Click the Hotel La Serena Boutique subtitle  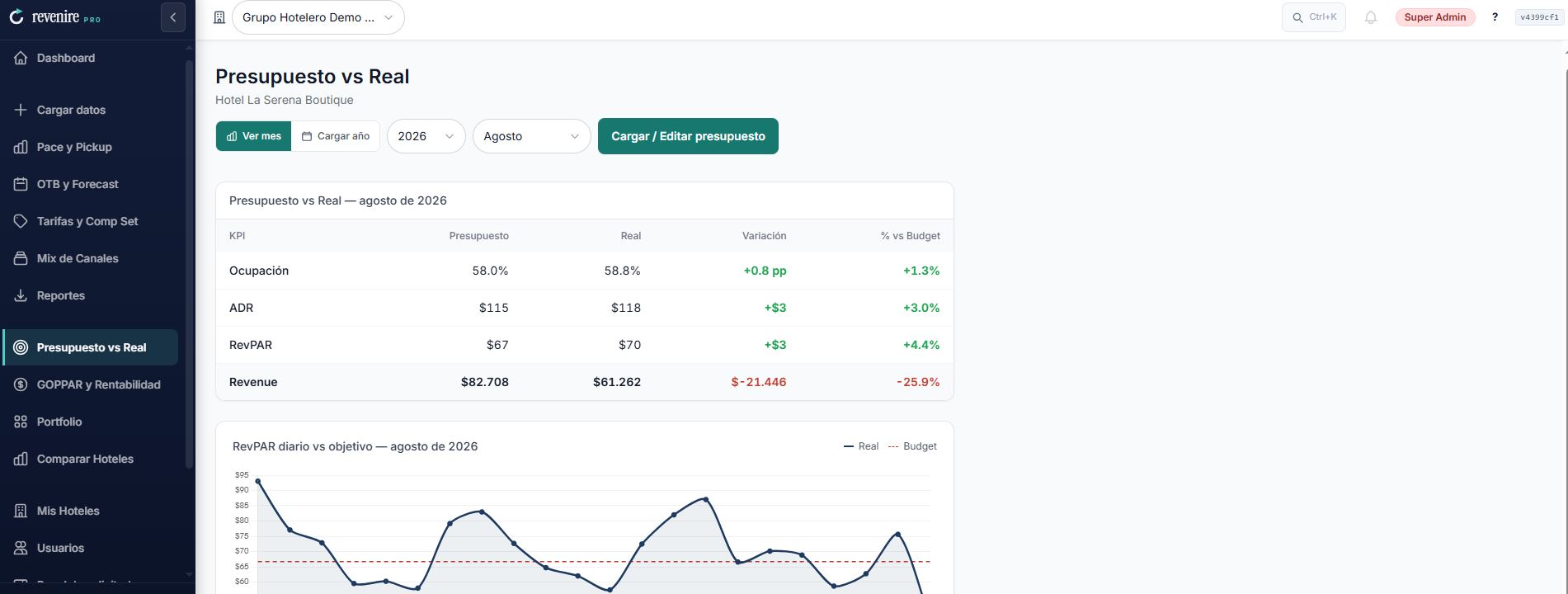[x=285, y=100]
